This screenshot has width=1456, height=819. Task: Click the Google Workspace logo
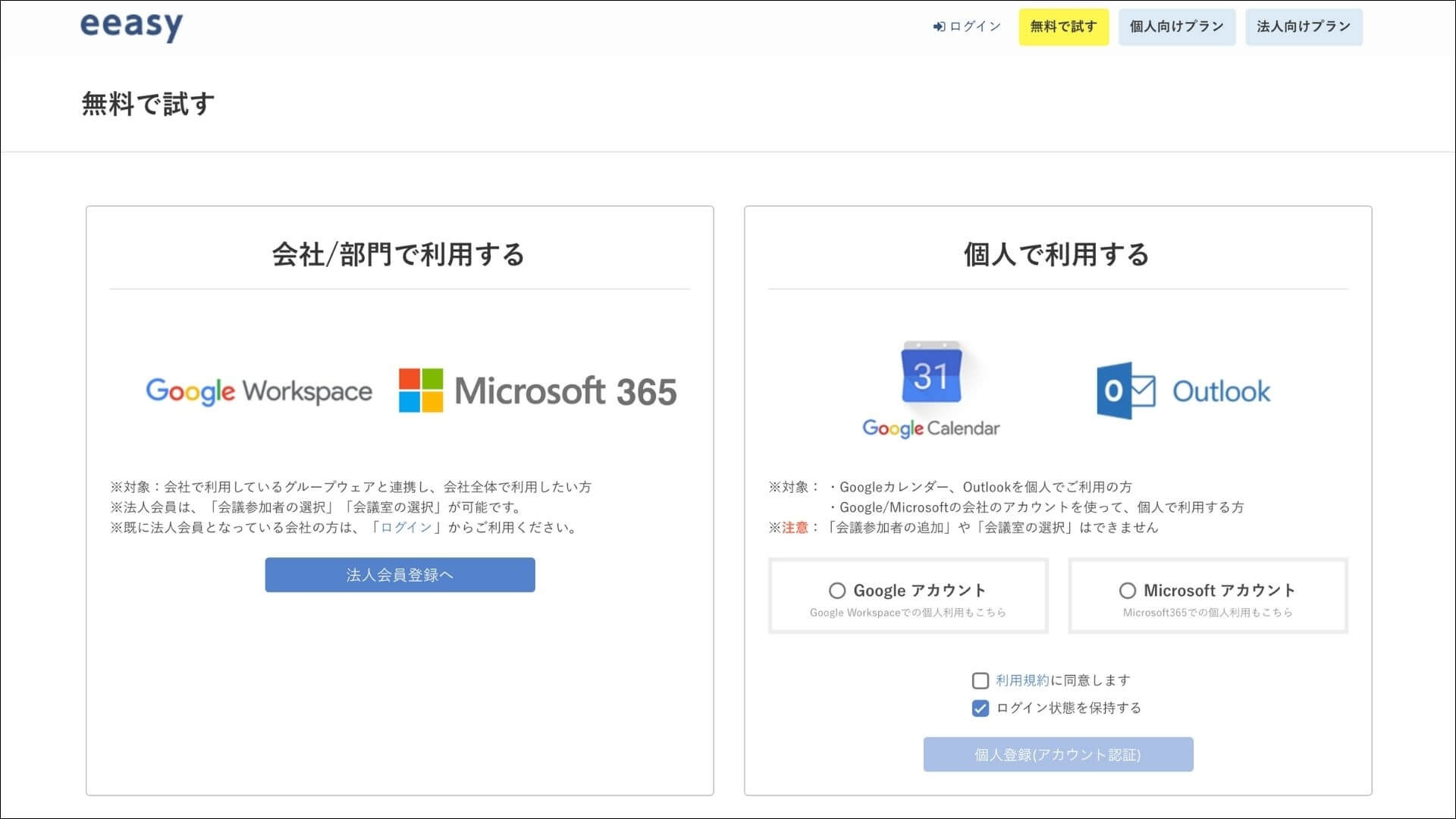point(258,391)
